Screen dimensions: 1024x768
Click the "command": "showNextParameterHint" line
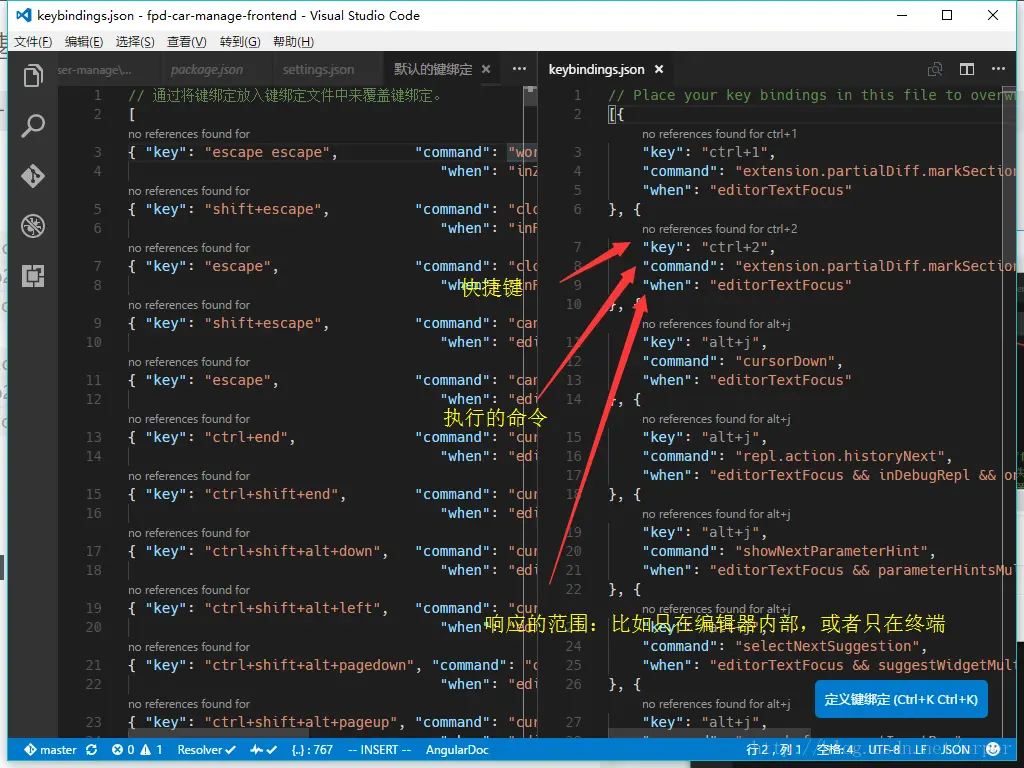[788, 551]
